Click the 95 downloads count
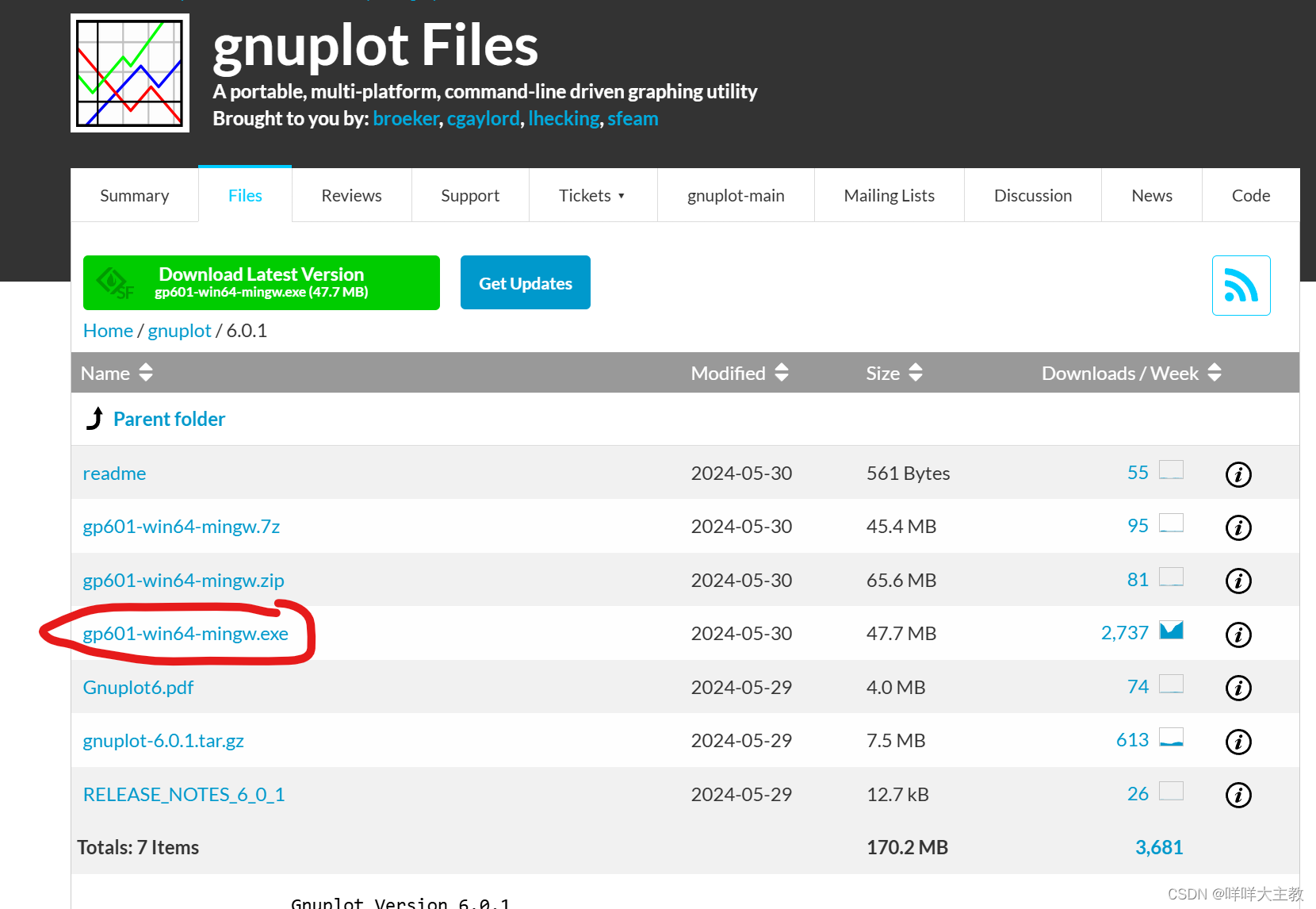The image size is (1316, 909). pyautogui.click(x=1138, y=525)
